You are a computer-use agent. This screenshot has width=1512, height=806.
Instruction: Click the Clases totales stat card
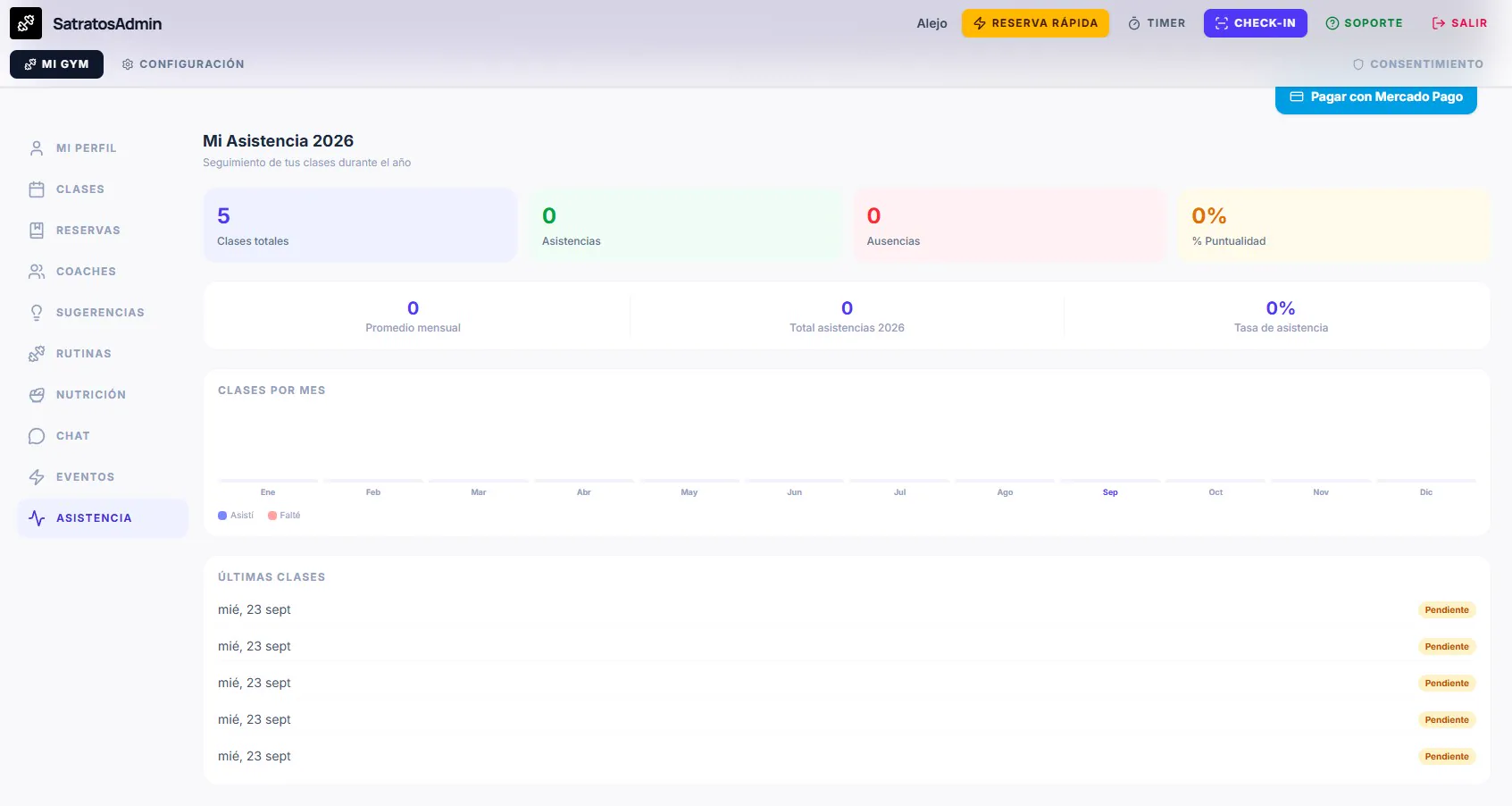361,225
